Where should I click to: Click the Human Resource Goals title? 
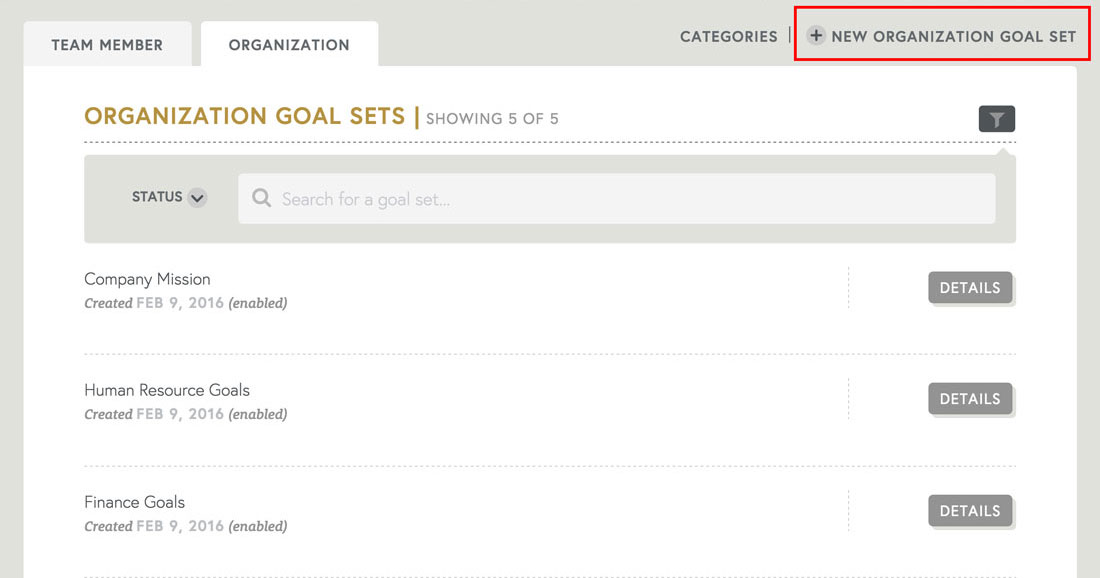[166, 390]
